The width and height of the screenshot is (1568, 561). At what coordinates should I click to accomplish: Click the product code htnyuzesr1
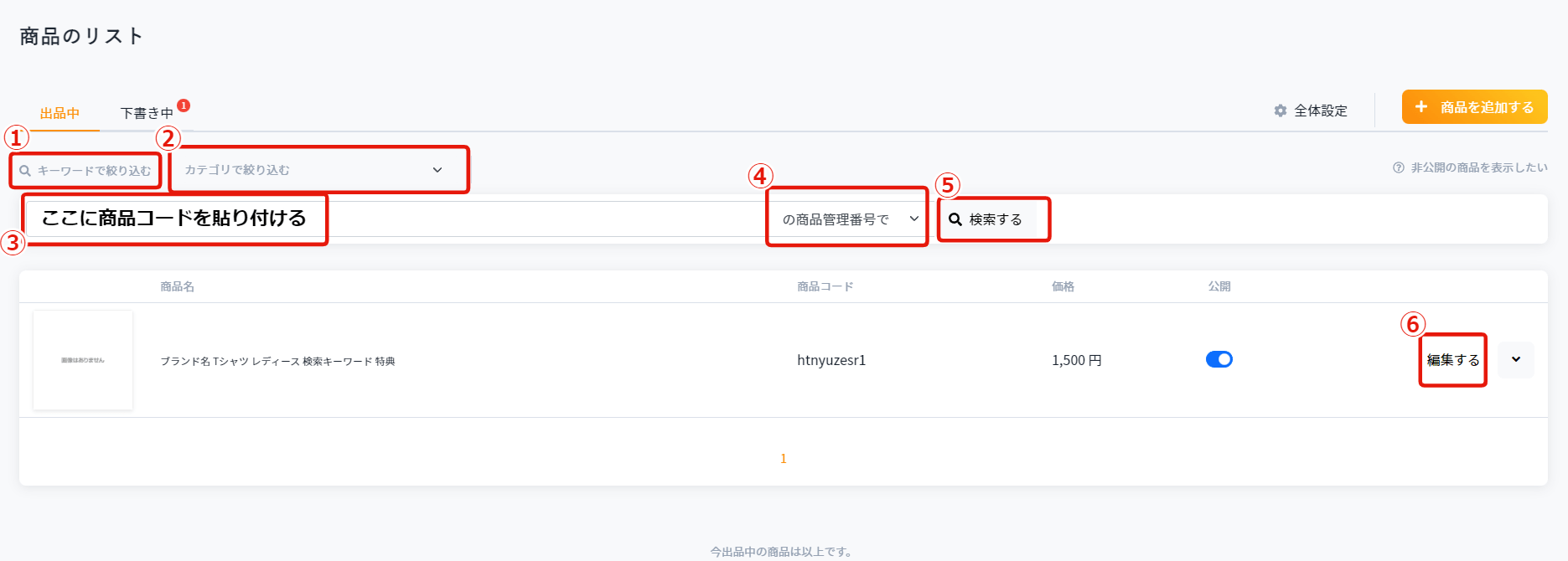(x=831, y=360)
